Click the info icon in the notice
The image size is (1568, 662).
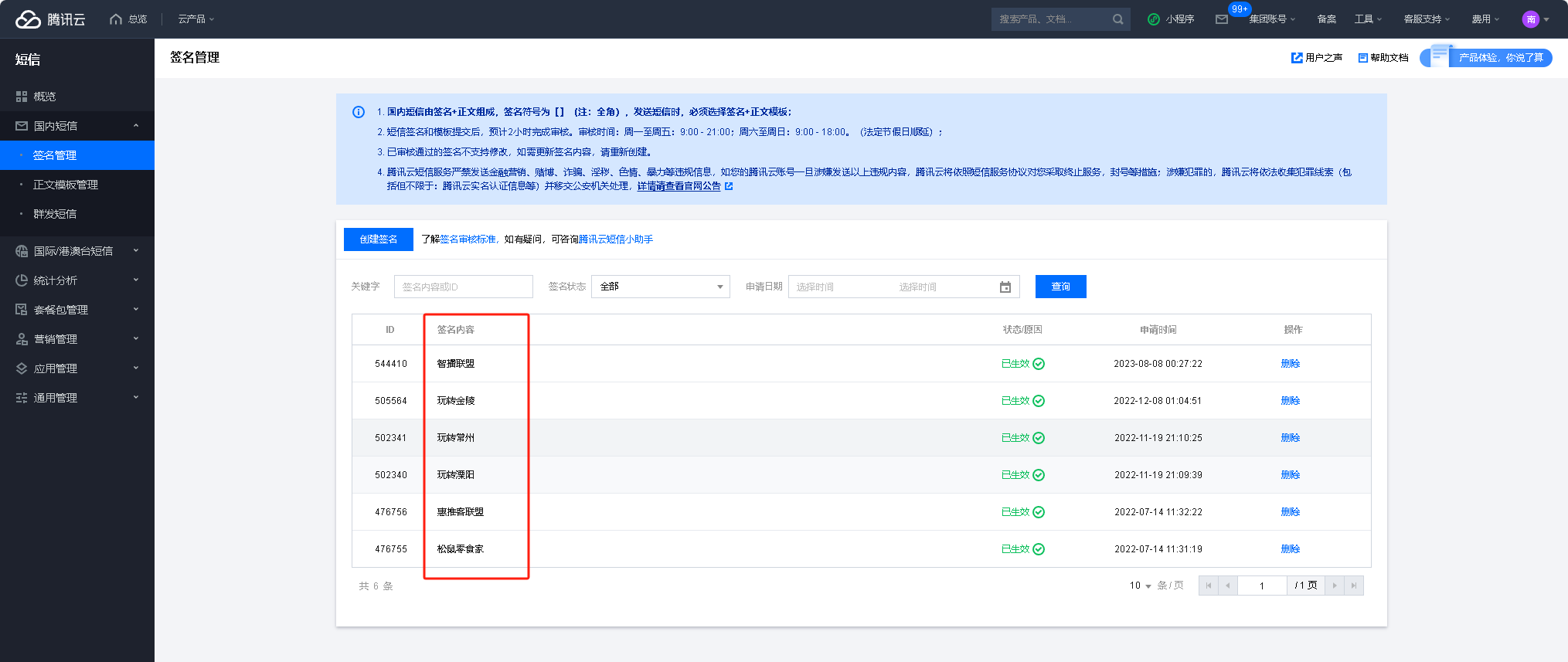click(359, 112)
